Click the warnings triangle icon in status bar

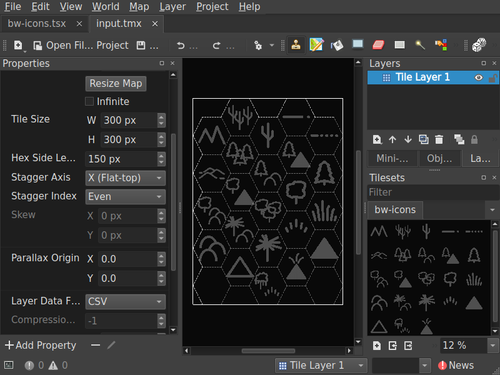pyautogui.click(x=53, y=366)
